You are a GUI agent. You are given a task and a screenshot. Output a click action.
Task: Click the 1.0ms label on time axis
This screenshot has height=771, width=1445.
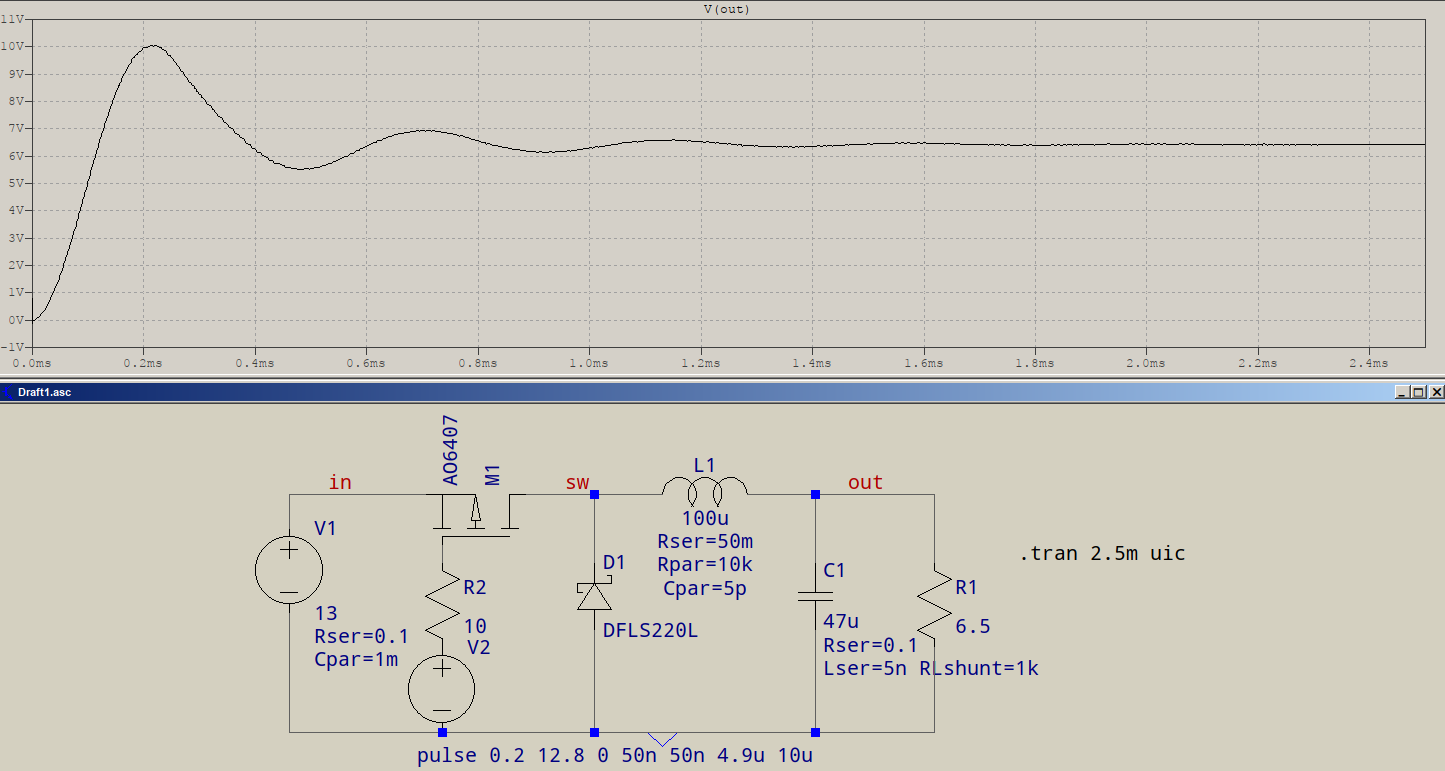coord(588,363)
